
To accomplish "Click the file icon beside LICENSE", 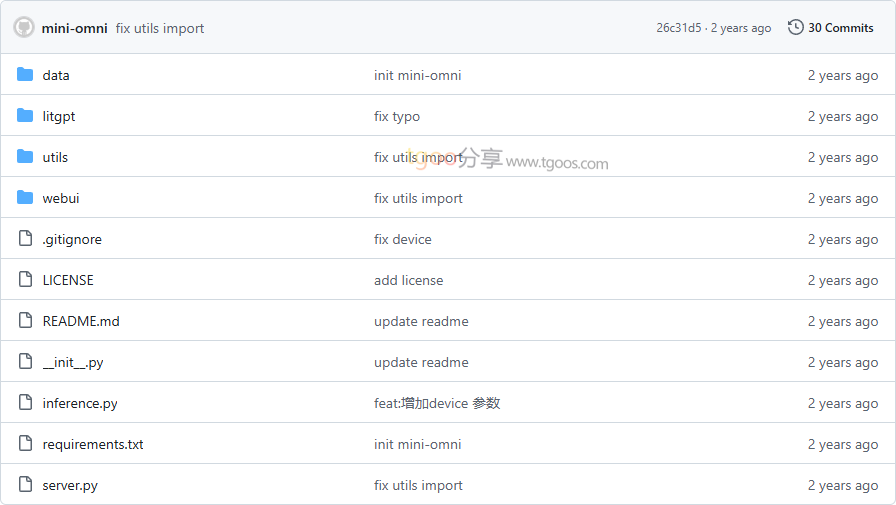I will pyautogui.click(x=25, y=280).
